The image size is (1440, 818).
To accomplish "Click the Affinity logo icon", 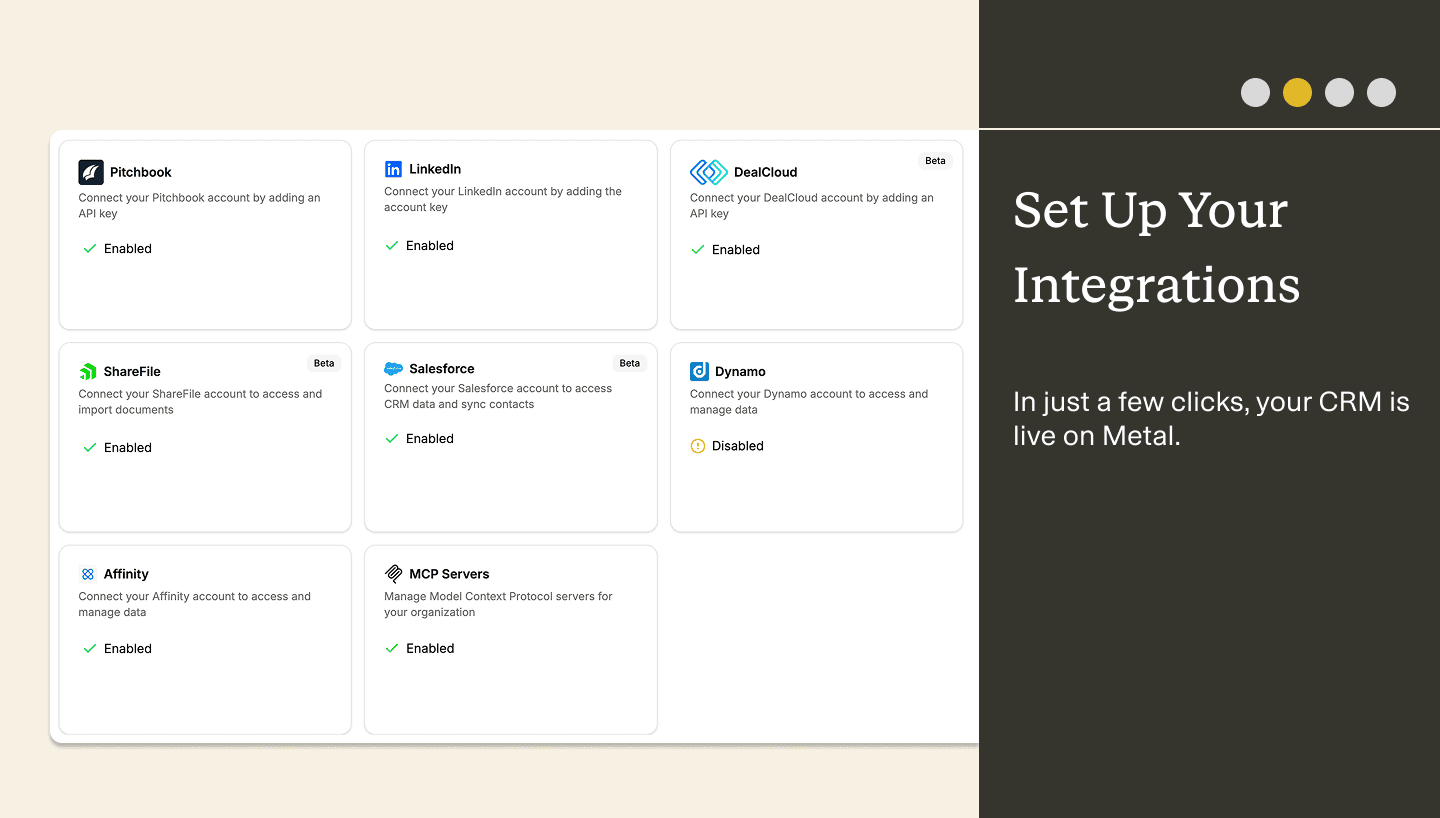I will 88,574.
